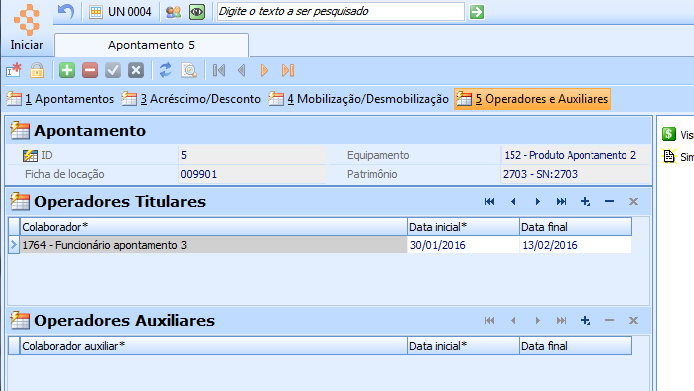Screen dimensions: 694x391
Task: Click the row indicator arrow for row 1764
Action: (x=14, y=245)
